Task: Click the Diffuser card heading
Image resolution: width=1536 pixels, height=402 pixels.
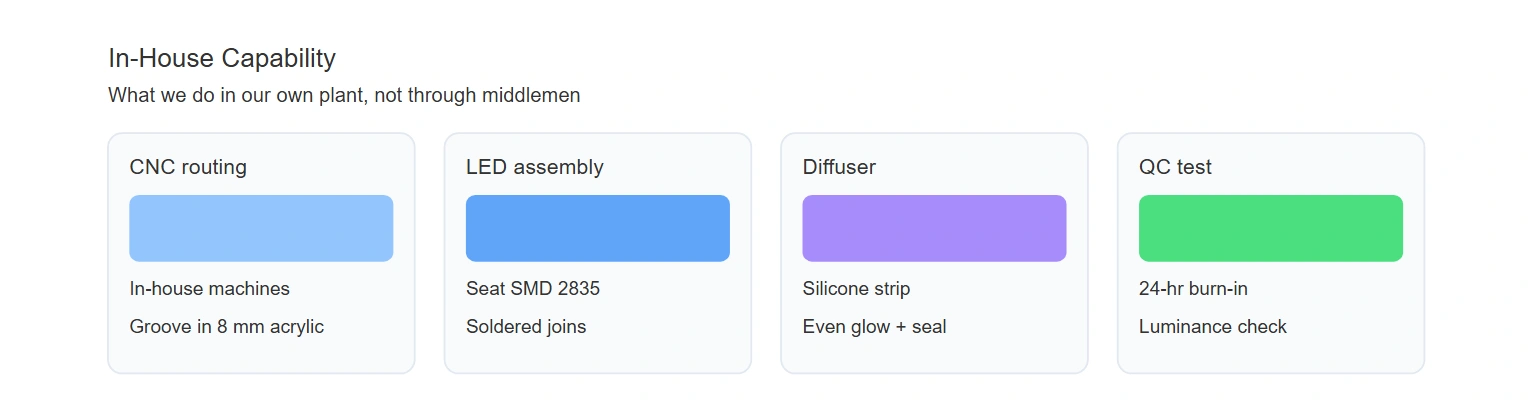Action: tap(839, 167)
